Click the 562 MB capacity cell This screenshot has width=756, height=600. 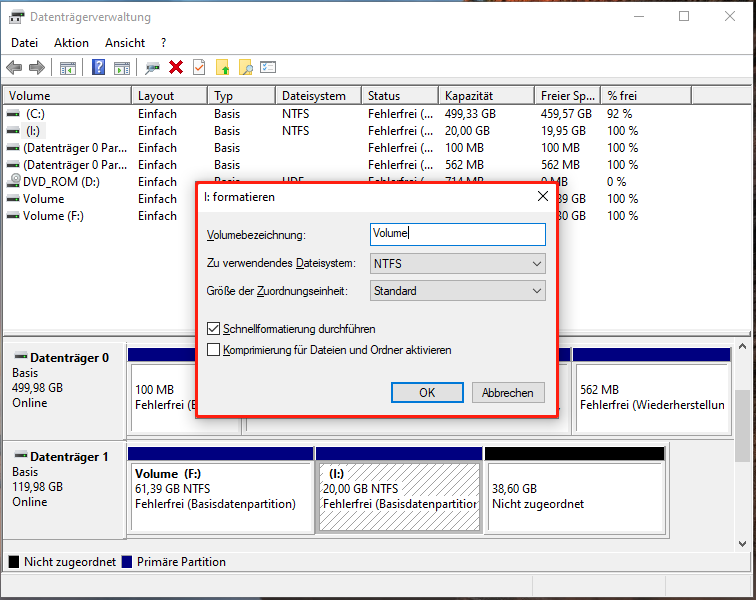point(464,164)
